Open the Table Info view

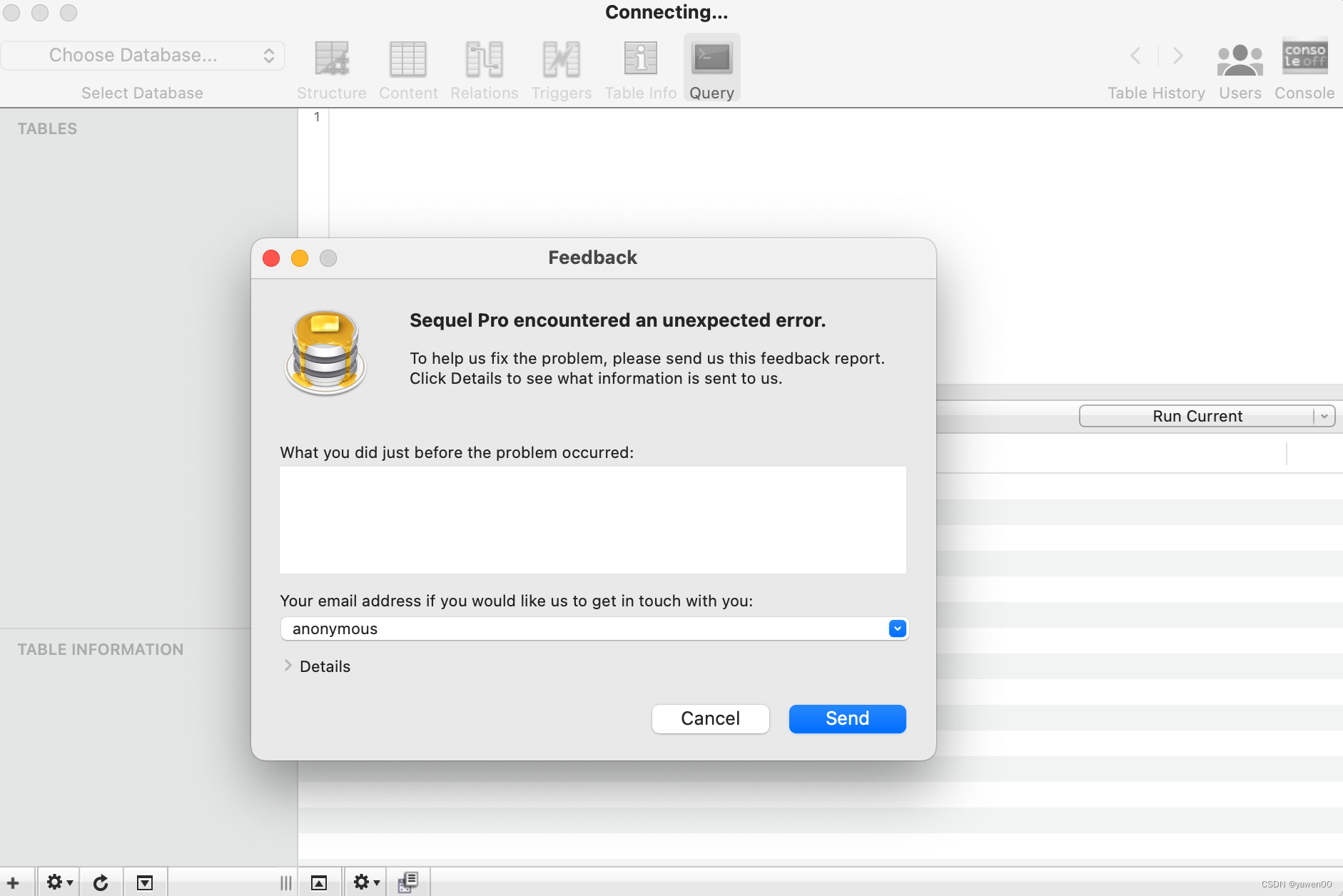pyautogui.click(x=641, y=70)
